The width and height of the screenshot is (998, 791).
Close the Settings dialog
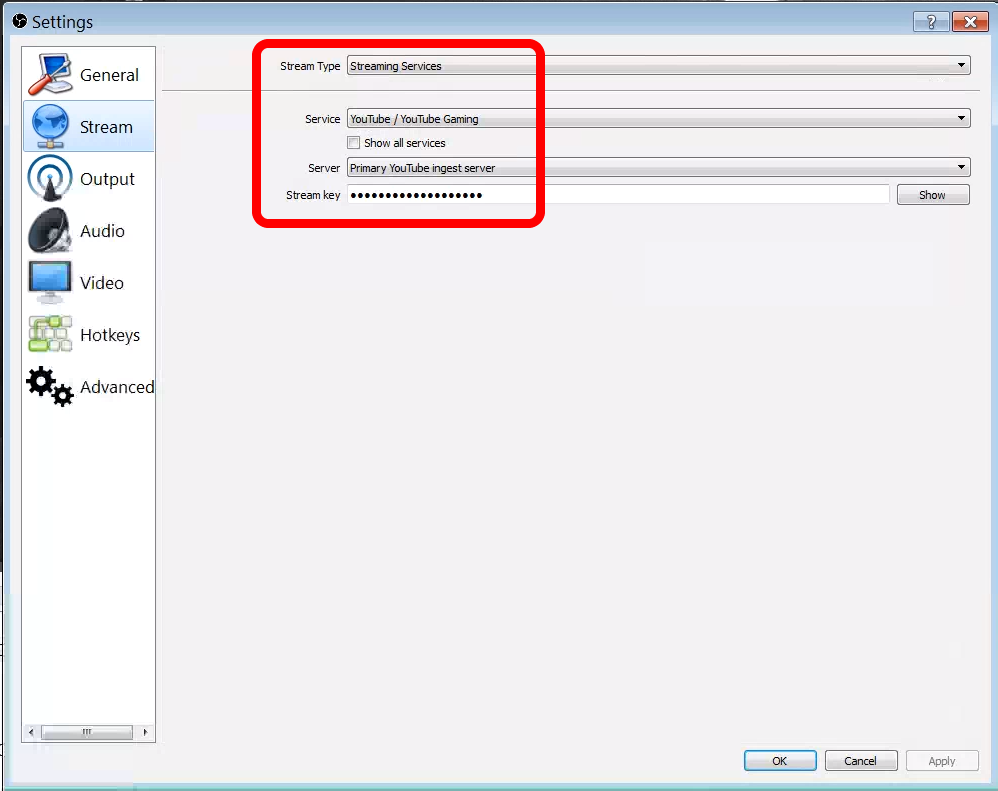[x=970, y=22]
